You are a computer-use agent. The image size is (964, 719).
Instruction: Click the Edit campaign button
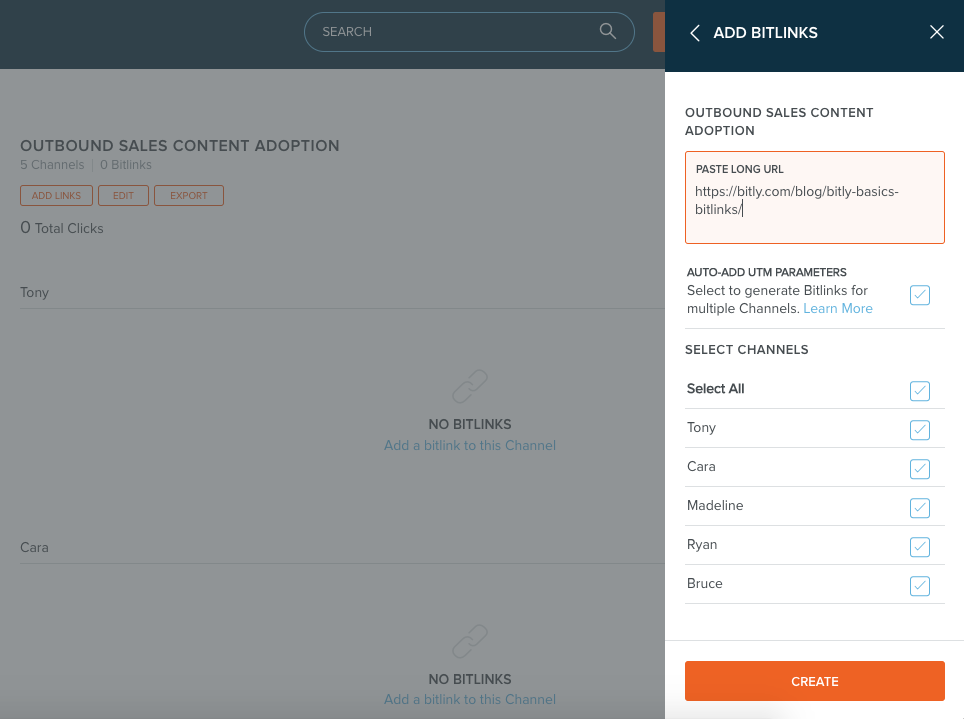coord(123,196)
